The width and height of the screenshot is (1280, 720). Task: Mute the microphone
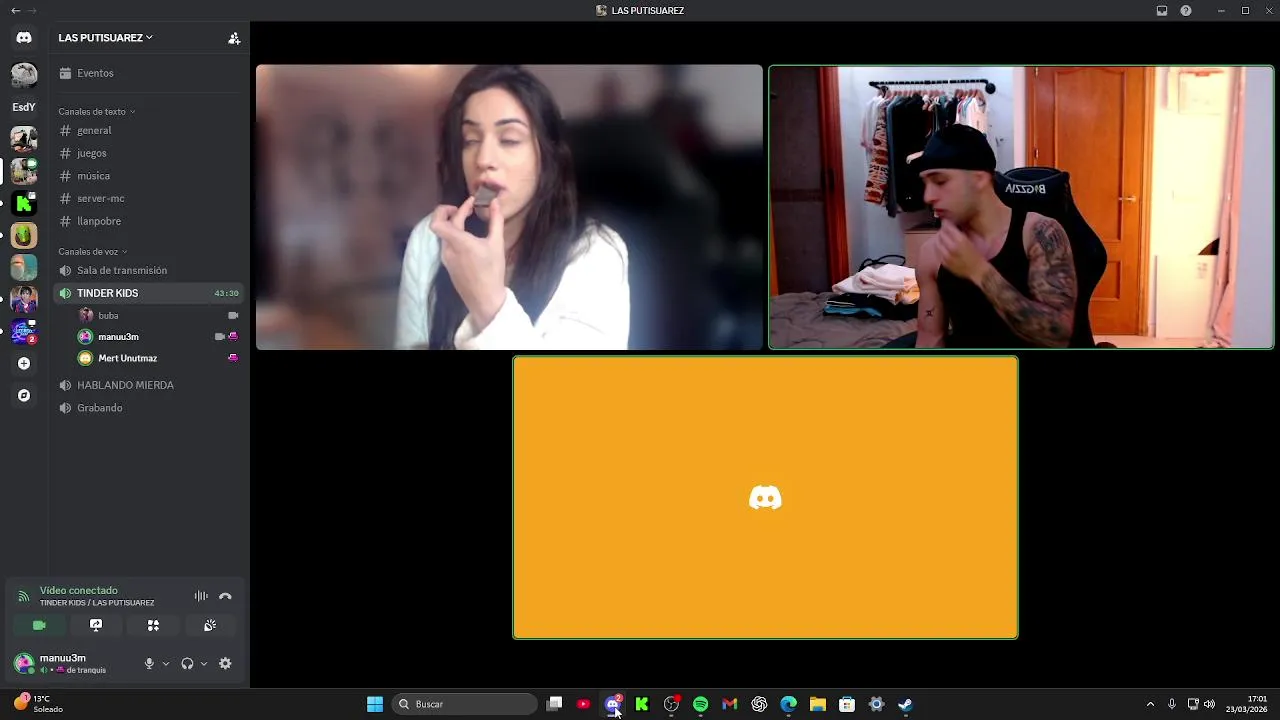(x=149, y=664)
